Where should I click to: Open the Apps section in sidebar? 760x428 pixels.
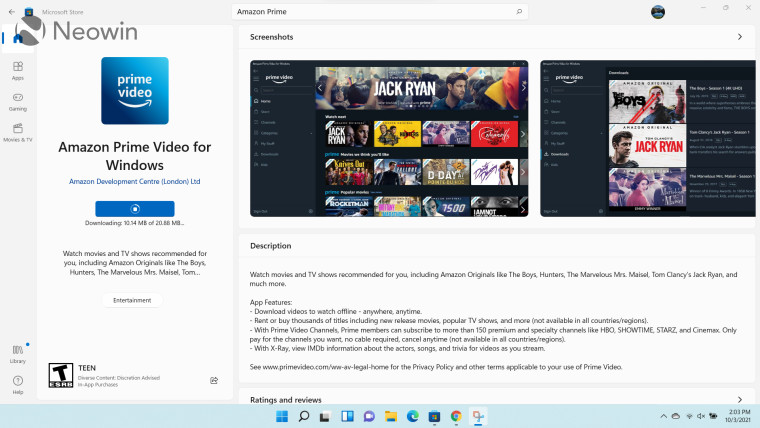(x=18, y=70)
